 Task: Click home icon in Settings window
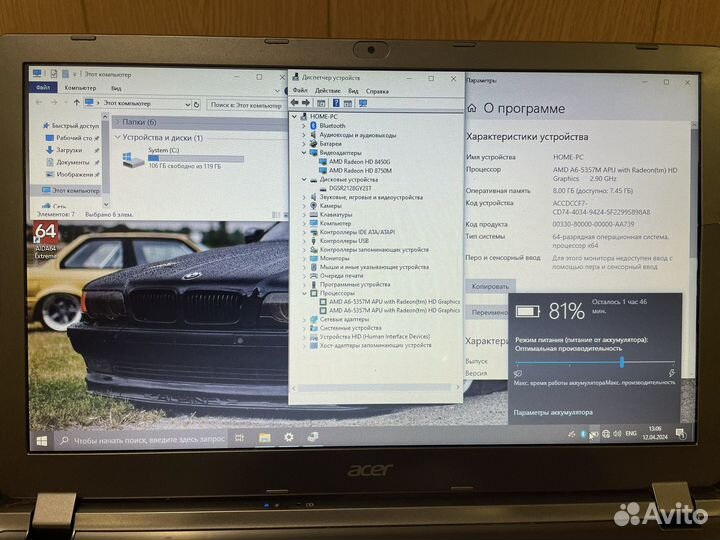(472, 108)
